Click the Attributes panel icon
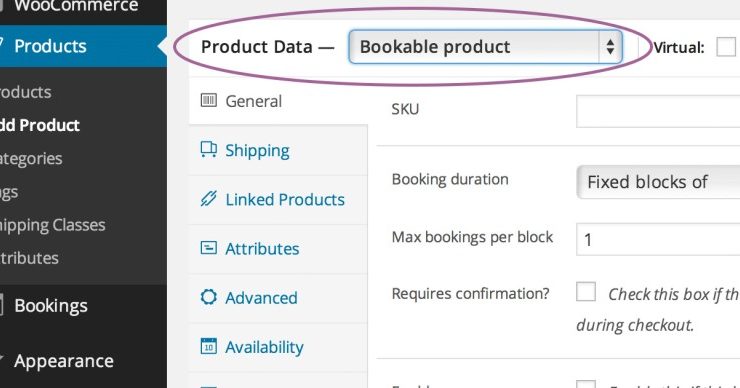740x388 pixels. coord(209,248)
